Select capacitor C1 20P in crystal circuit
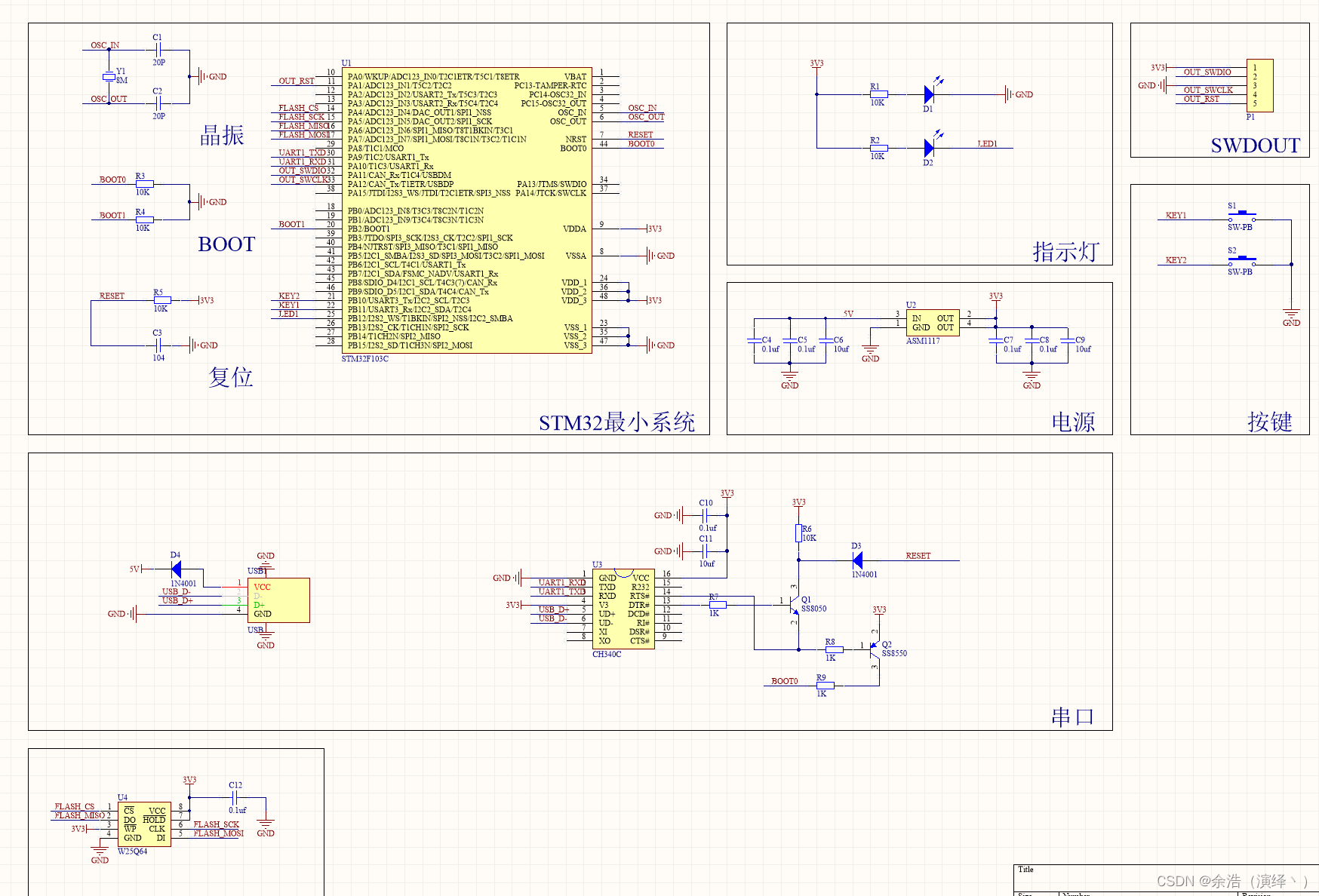This screenshot has height=896, width=1319. pos(158,50)
